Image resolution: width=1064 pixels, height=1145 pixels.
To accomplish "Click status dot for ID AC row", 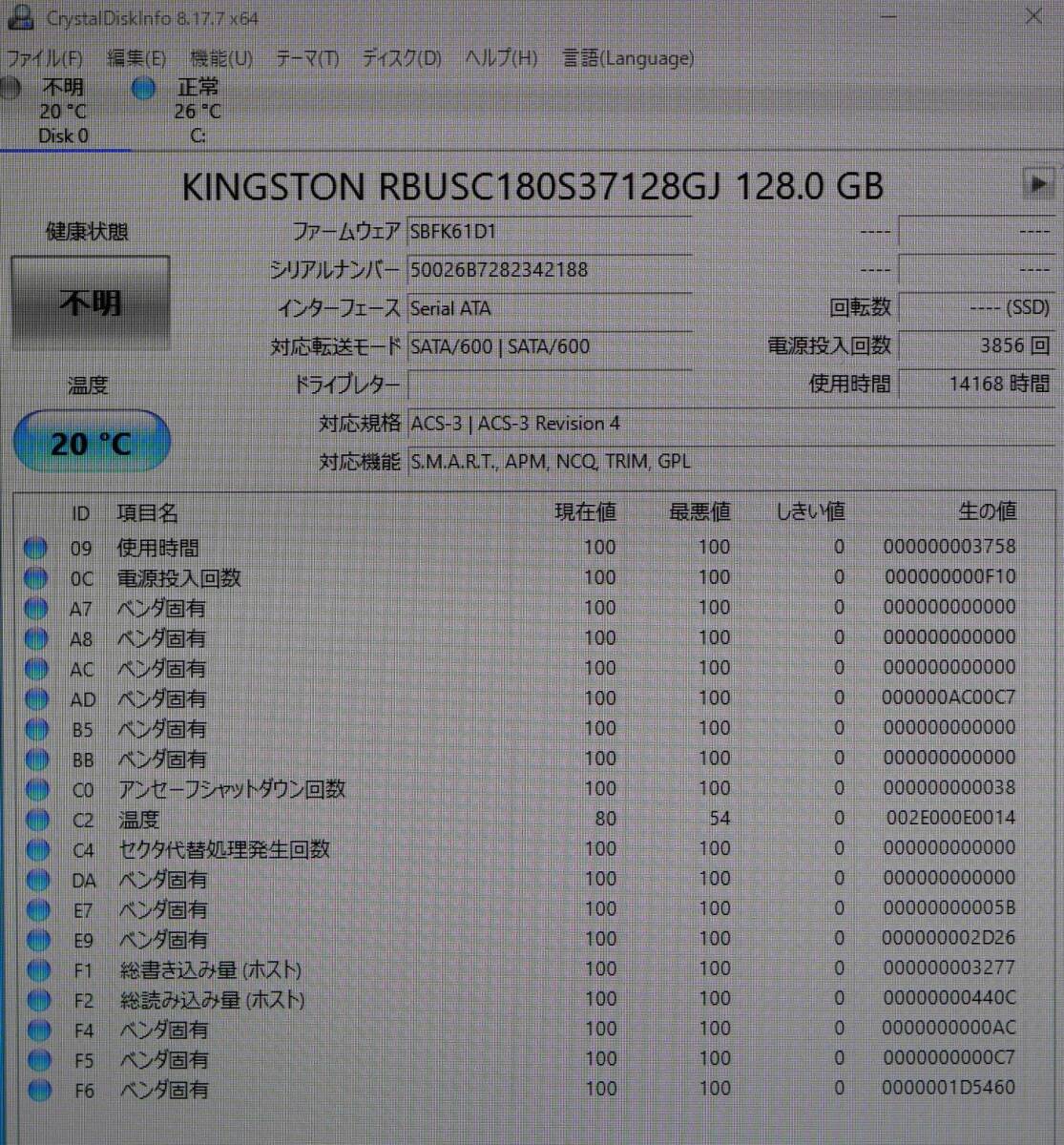I will pos(35,669).
